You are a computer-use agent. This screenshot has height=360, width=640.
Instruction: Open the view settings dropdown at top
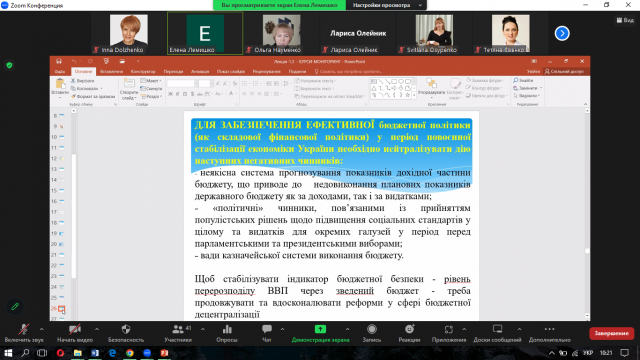(x=386, y=5)
